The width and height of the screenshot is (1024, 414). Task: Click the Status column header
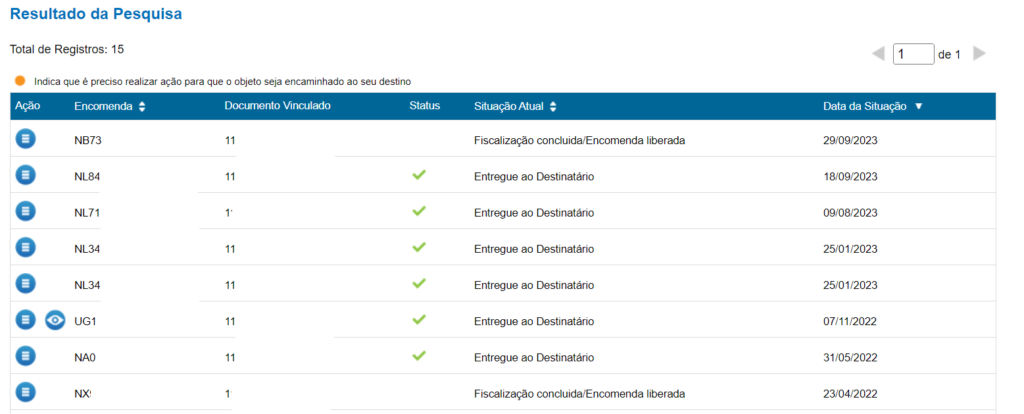tap(425, 106)
